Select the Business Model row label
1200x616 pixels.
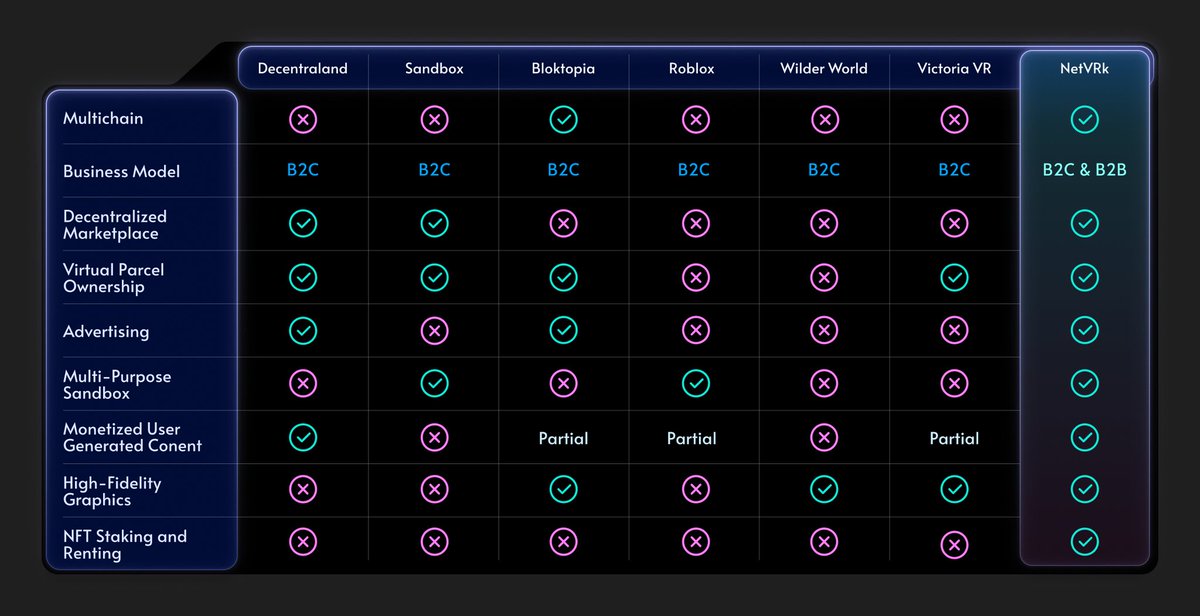tap(122, 171)
